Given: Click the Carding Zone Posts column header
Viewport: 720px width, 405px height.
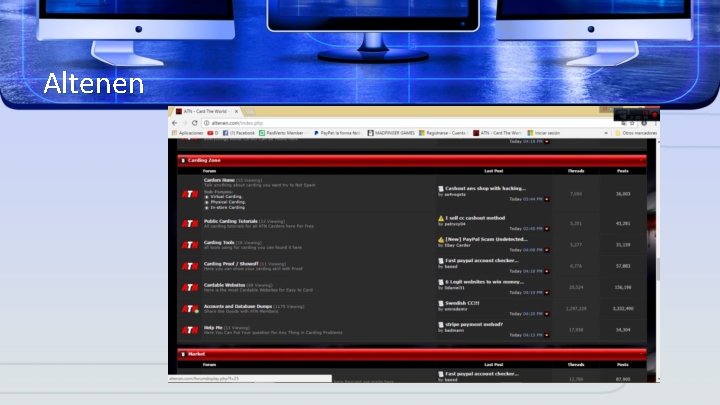Looking at the screenshot, I should (623, 171).
